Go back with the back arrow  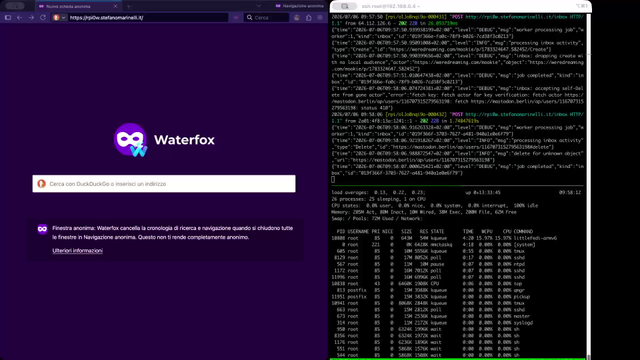pyautogui.click(x=20, y=18)
